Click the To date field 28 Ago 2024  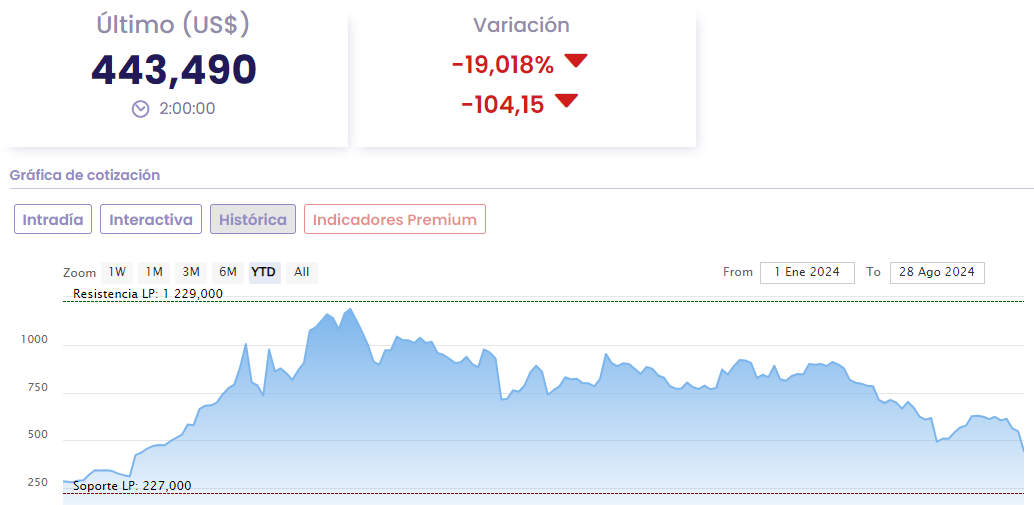[x=936, y=272]
